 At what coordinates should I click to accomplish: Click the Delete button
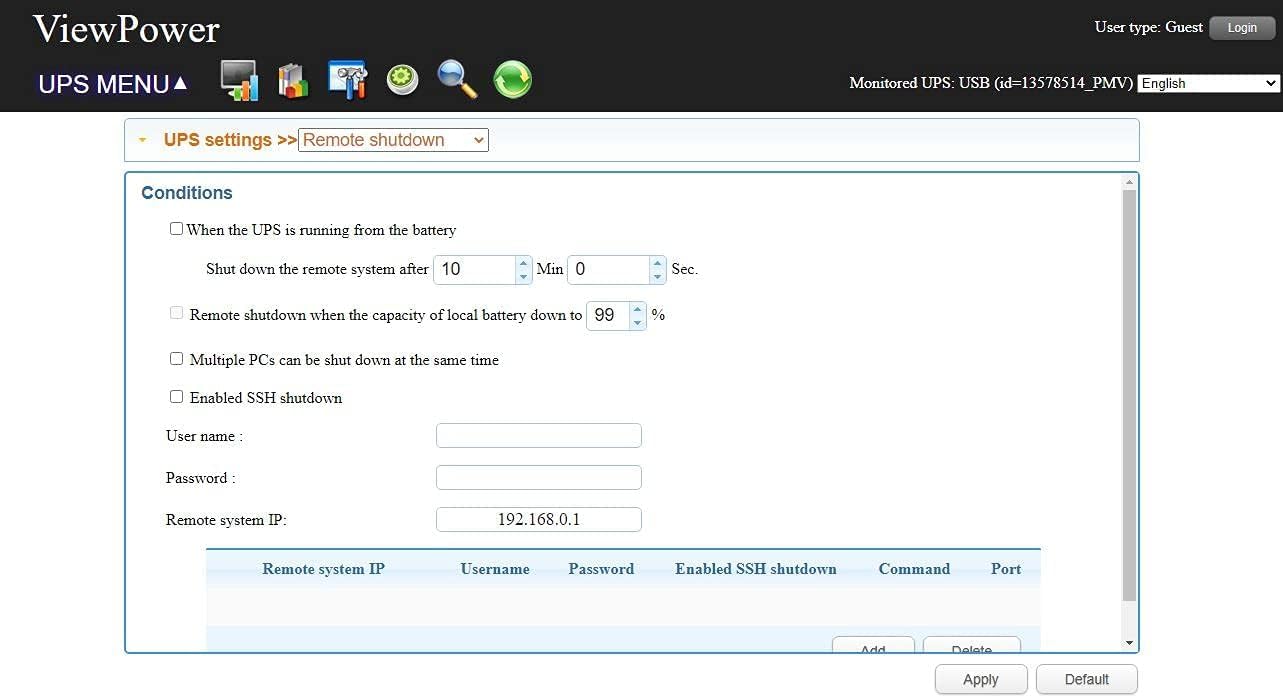pos(971,645)
